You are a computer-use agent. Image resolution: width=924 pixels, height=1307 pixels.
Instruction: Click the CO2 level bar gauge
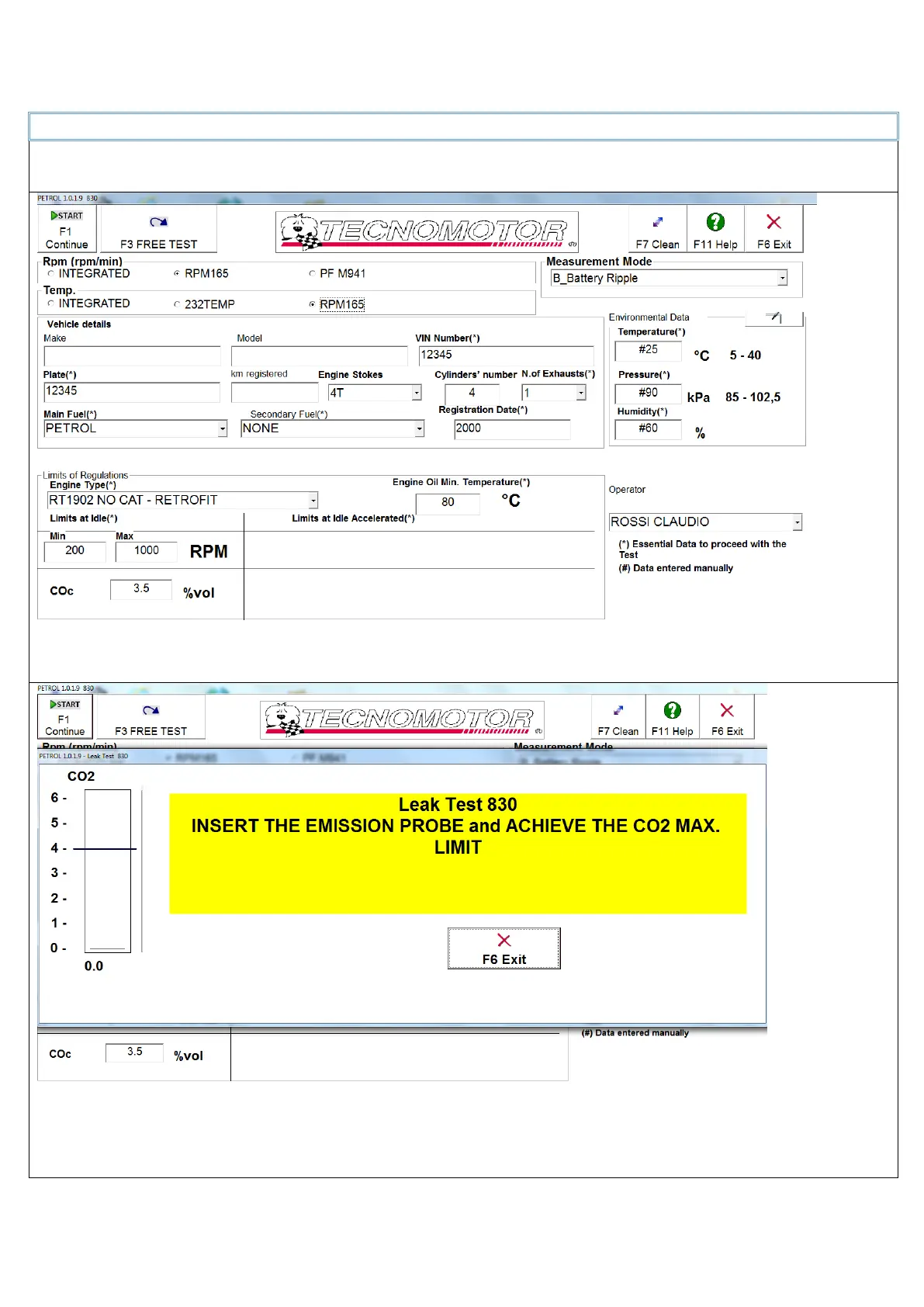pos(108,871)
